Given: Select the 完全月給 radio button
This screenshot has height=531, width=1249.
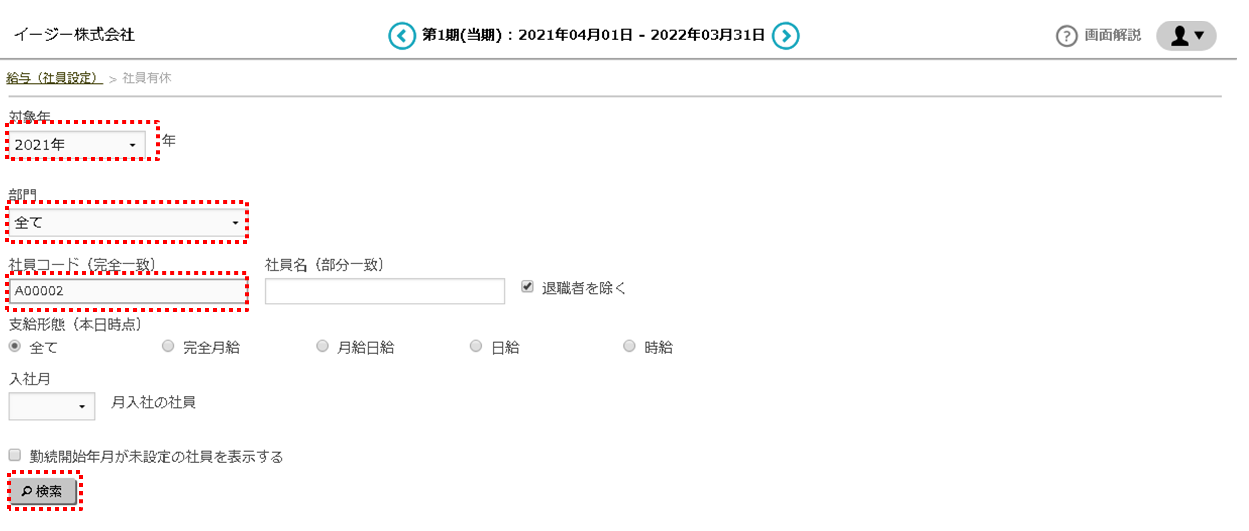Looking at the screenshot, I should pos(168,346).
